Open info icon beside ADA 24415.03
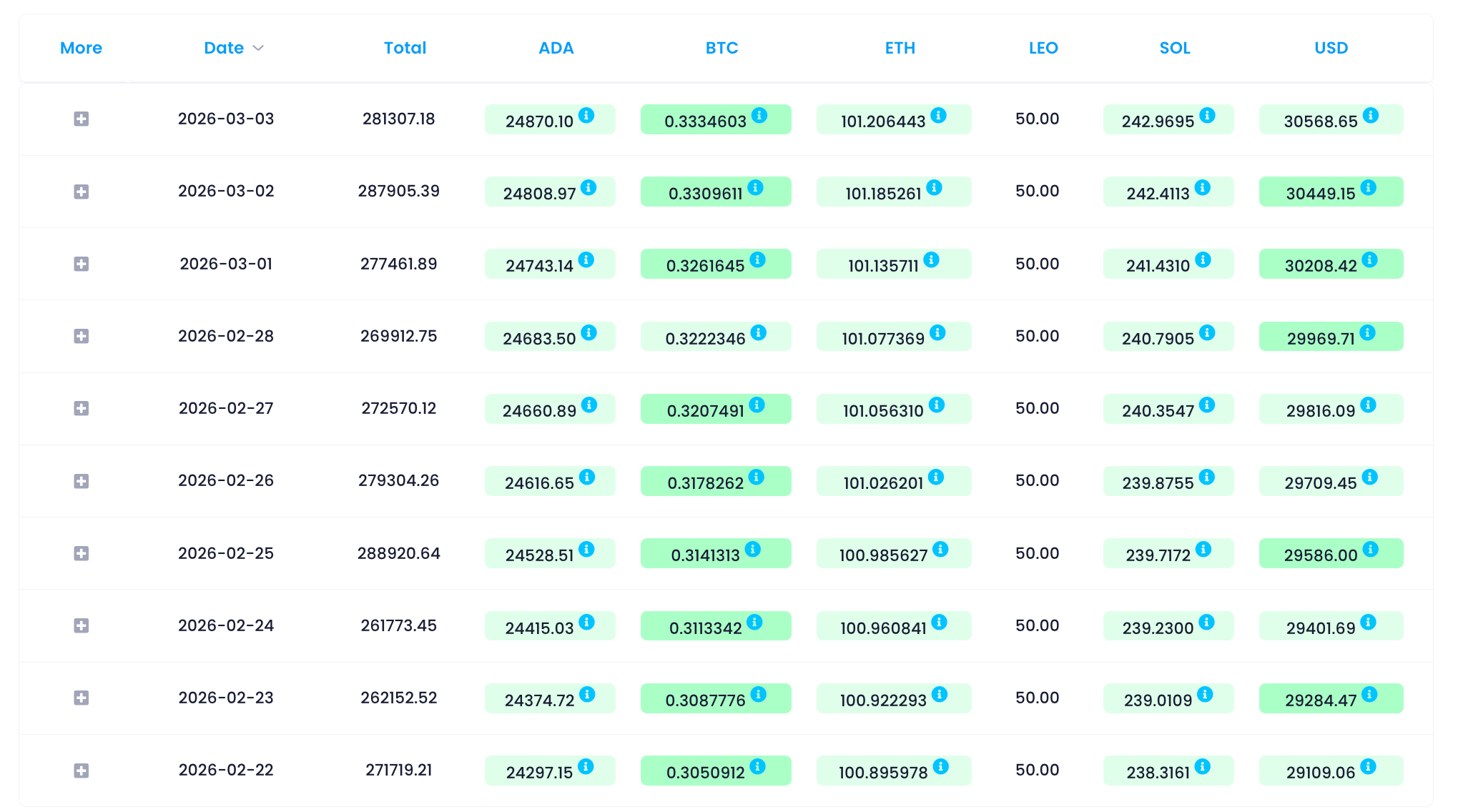1458x812 pixels. tap(587, 622)
